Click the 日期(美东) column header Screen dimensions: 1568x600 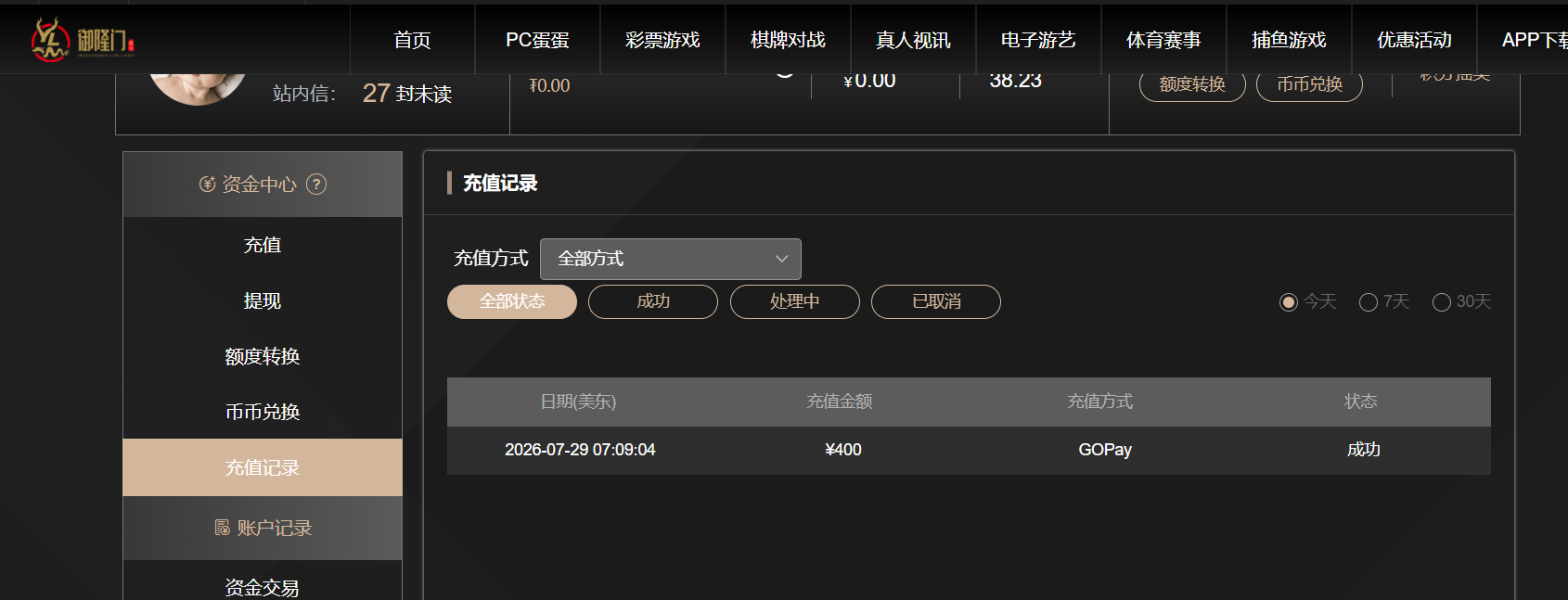tap(578, 402)
